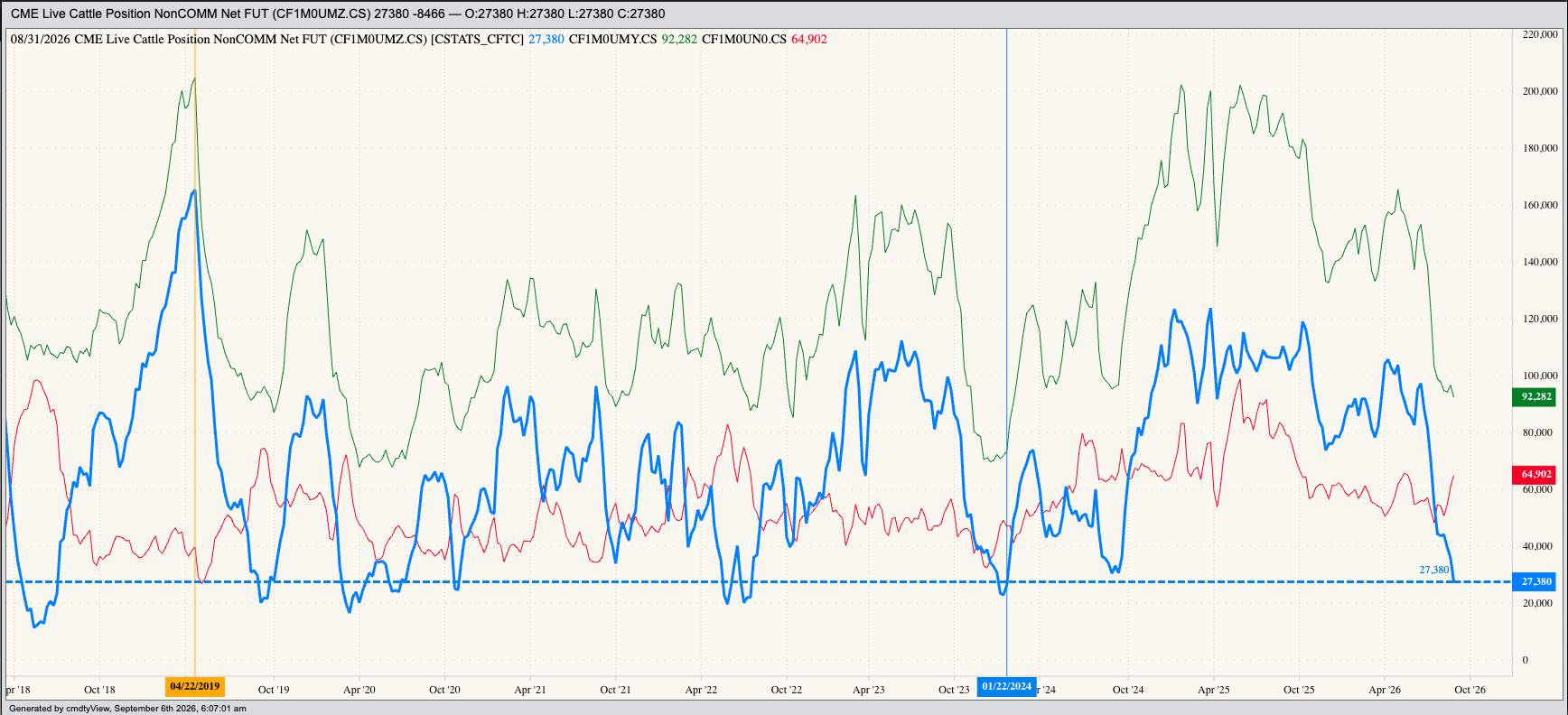
Task: Click the blue 27,380 legend value
Action: (x=546, y=39)
